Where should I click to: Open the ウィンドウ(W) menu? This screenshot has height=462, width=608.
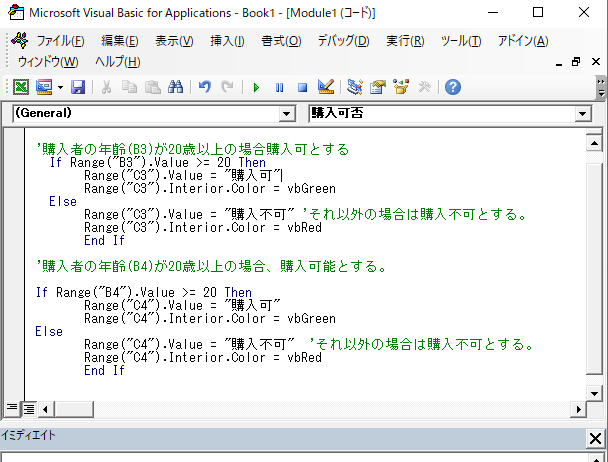[x=48, y=62]
